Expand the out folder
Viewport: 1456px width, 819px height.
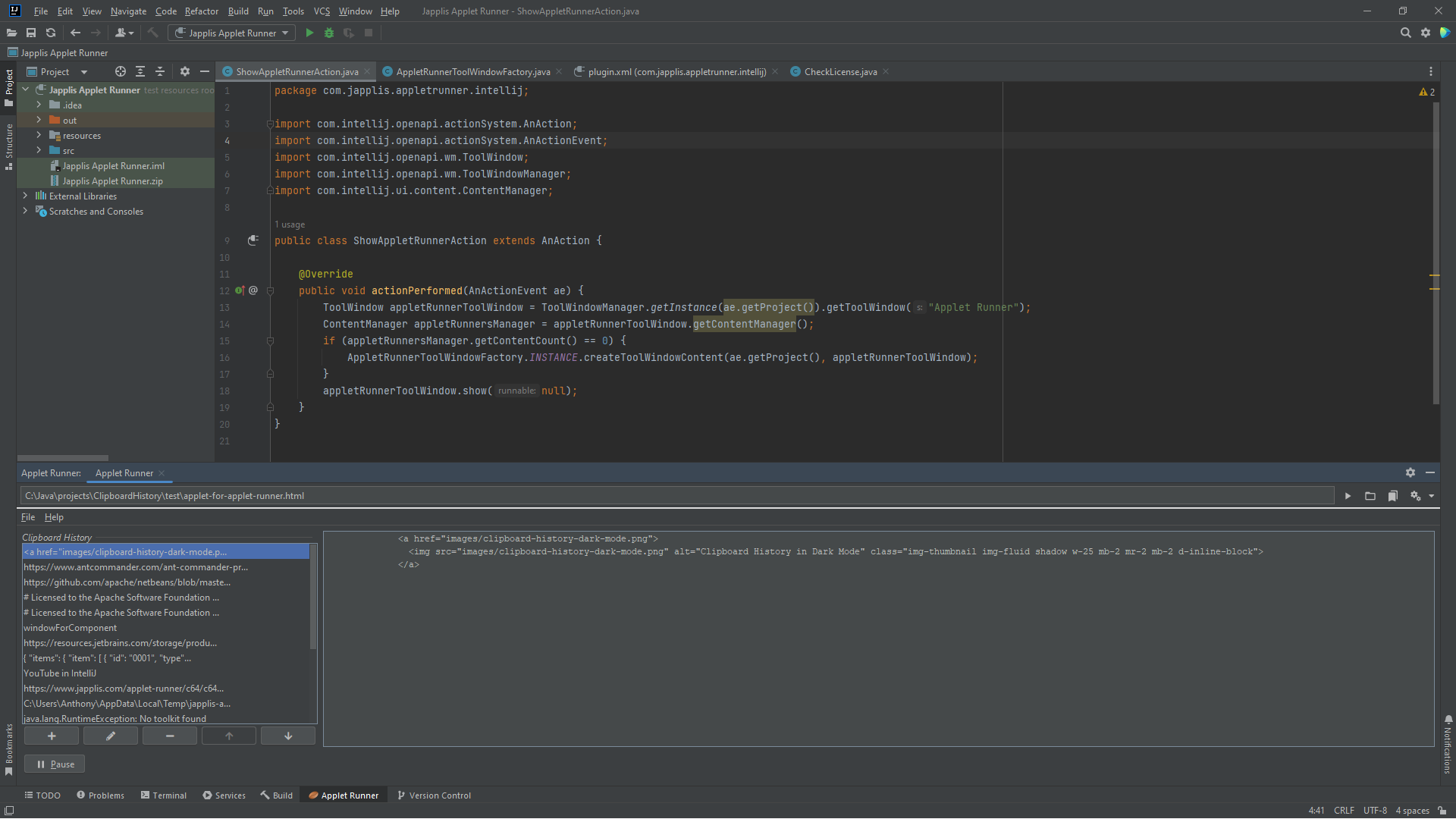[x=39, y=120]
